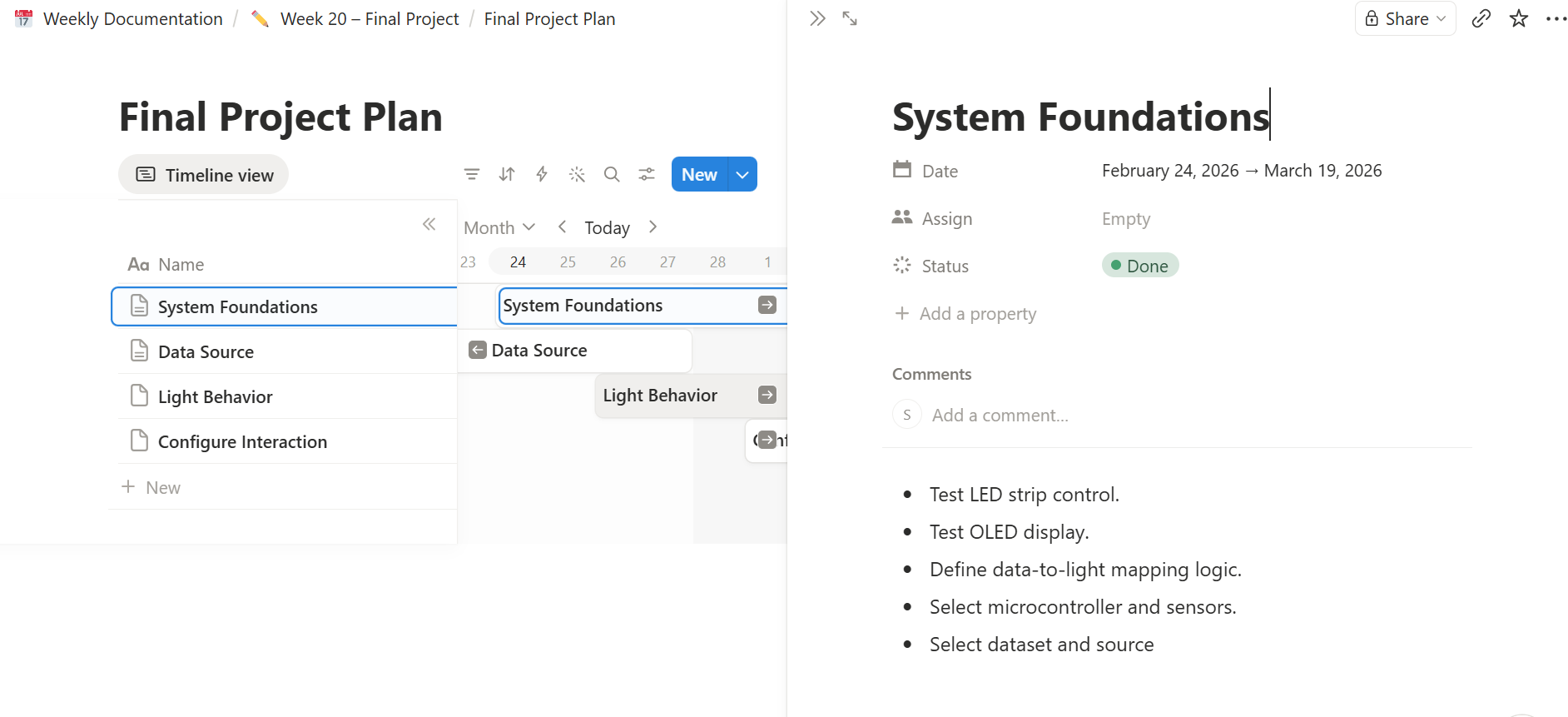Collapse the table sidebar with double chevron
Image resolution: width=1568 pixels, height=717 pixels.
tap(429, 224)
